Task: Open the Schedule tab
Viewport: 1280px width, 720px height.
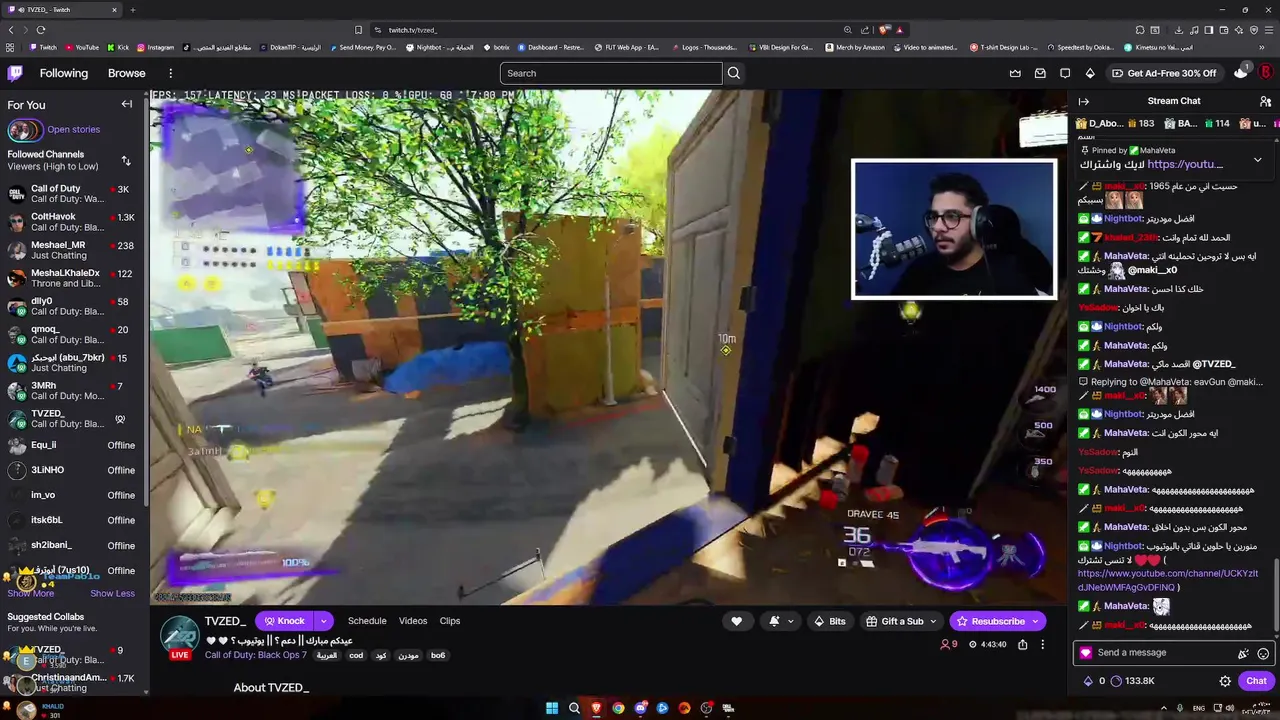Action: [367, 621]
